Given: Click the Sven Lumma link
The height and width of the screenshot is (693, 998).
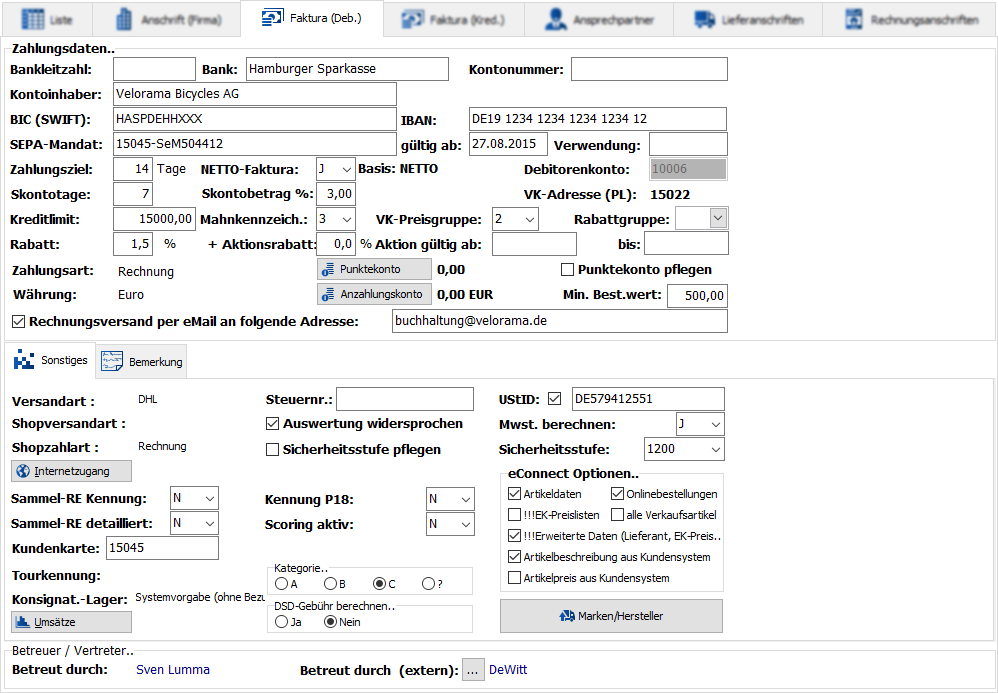Looking at the screenshot, I should tap(172, 669).
